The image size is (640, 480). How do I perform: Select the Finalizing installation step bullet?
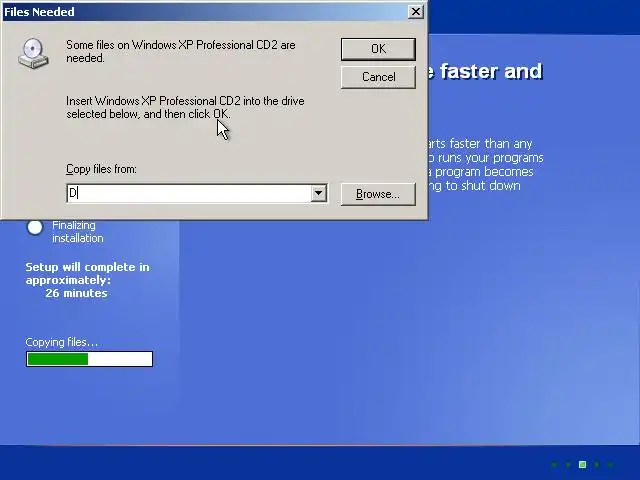[x=35, y=227]
